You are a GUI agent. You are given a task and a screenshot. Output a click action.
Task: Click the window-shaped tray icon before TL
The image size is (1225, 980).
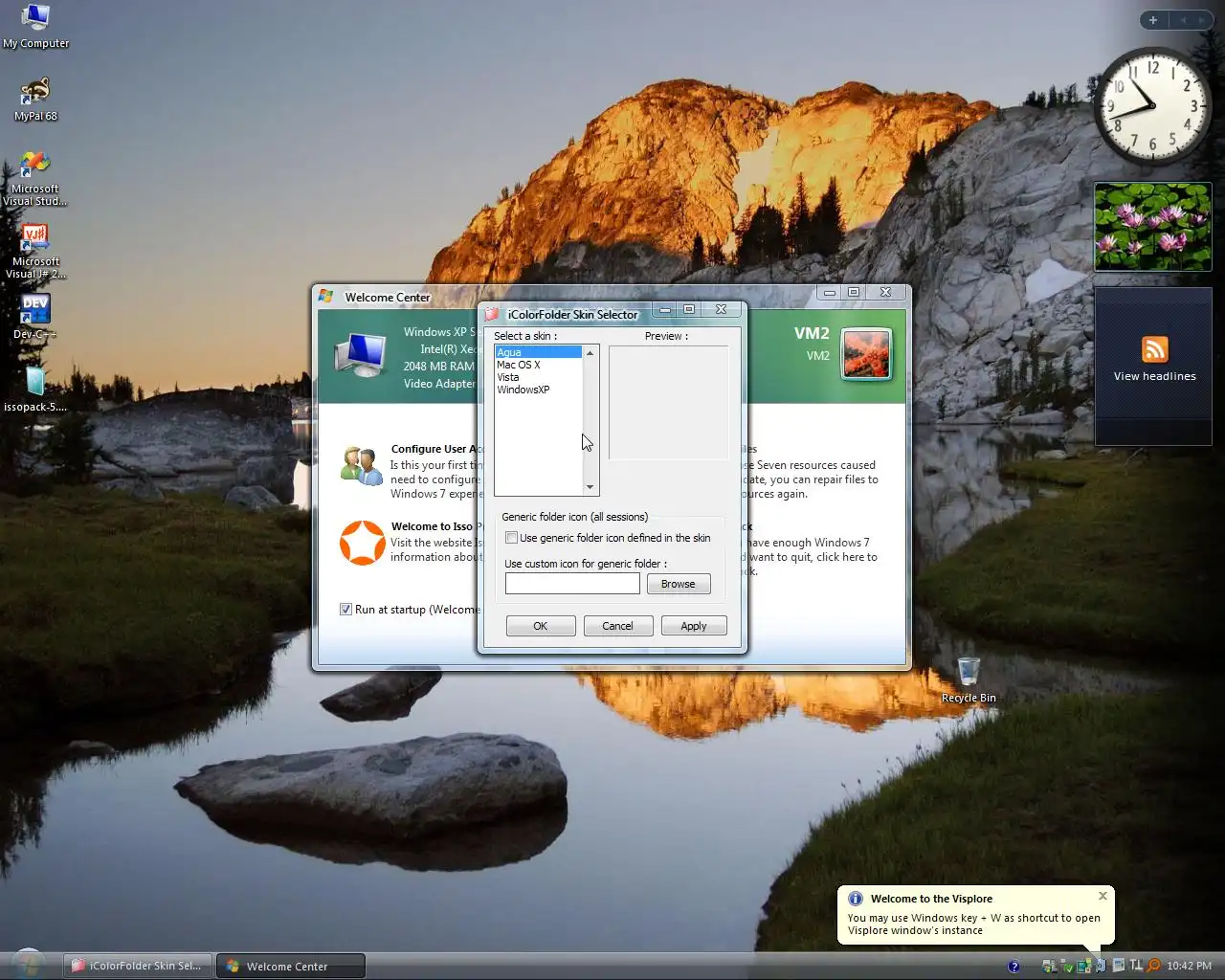[1119, 966]
